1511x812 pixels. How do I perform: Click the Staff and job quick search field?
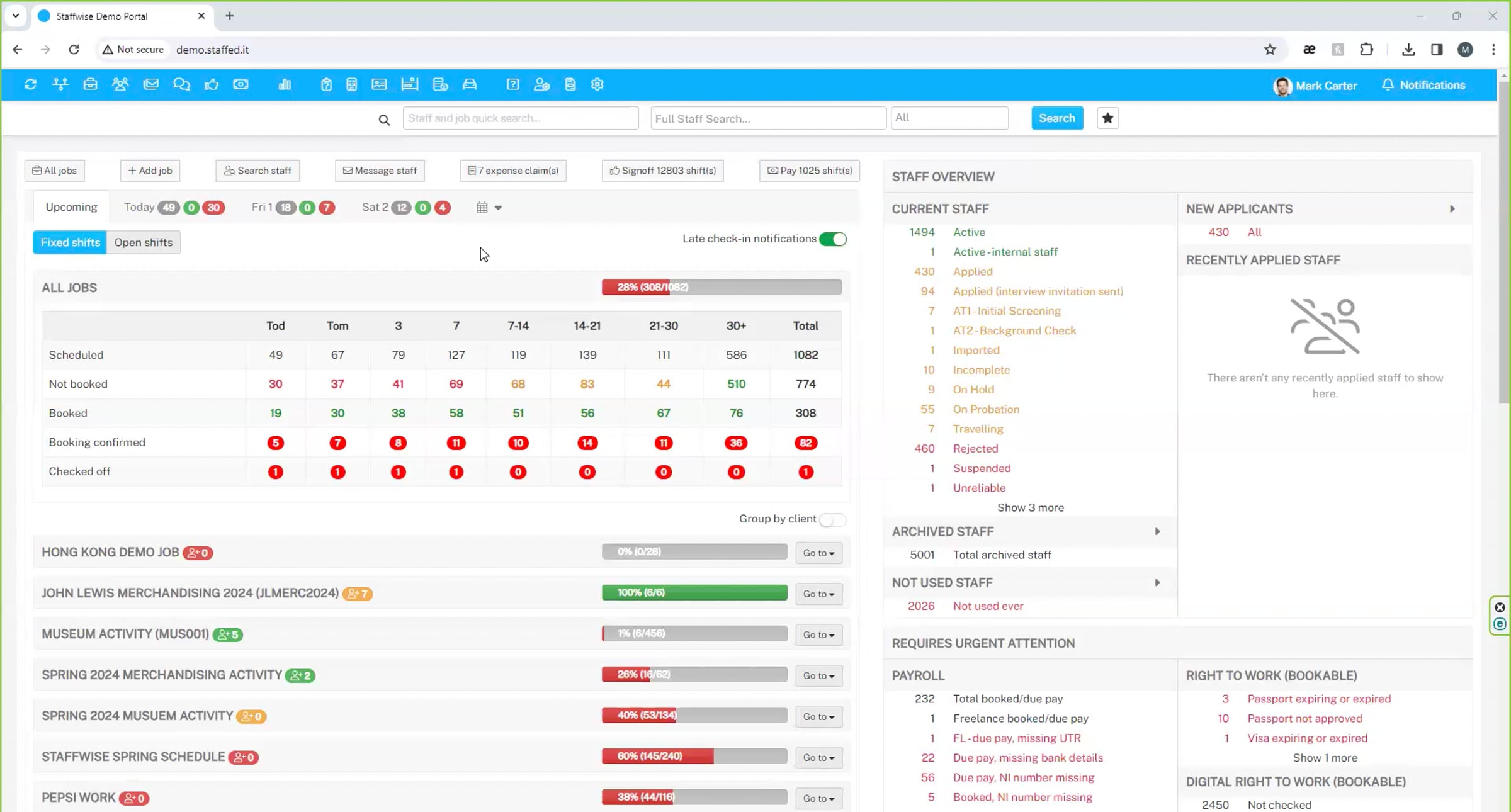(521, 118)
